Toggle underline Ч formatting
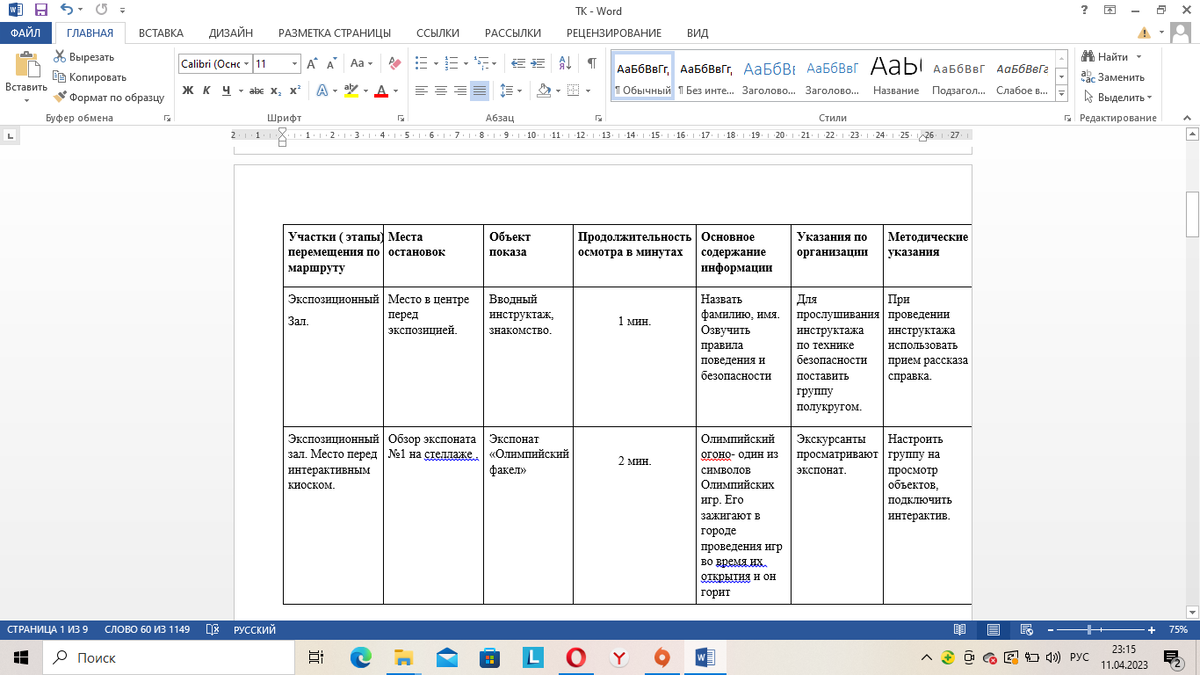This screenshot has width=1200, height=675. click(x=226, y=90)
